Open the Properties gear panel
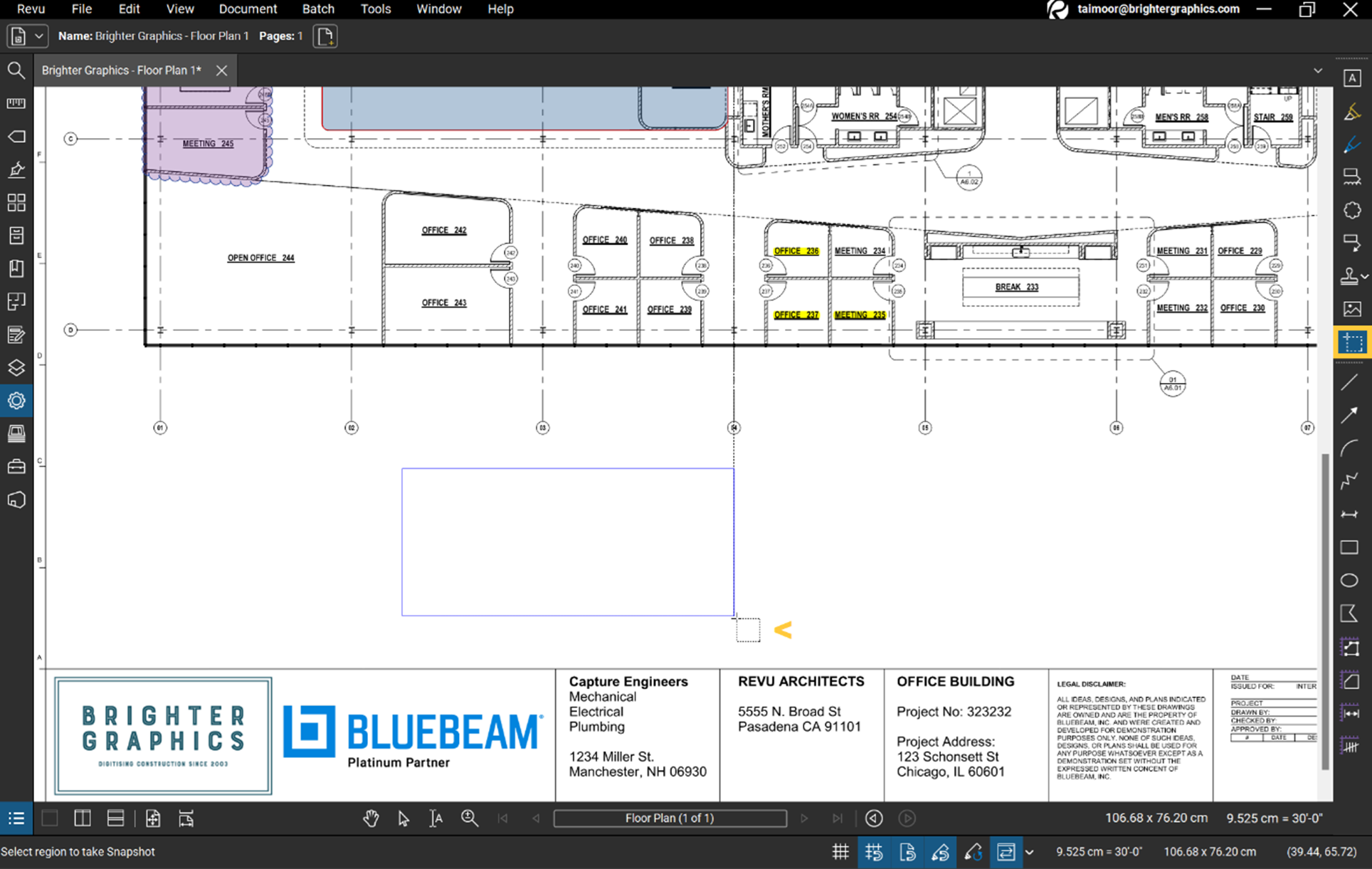 pyautogui.click(x=16, y=401)
